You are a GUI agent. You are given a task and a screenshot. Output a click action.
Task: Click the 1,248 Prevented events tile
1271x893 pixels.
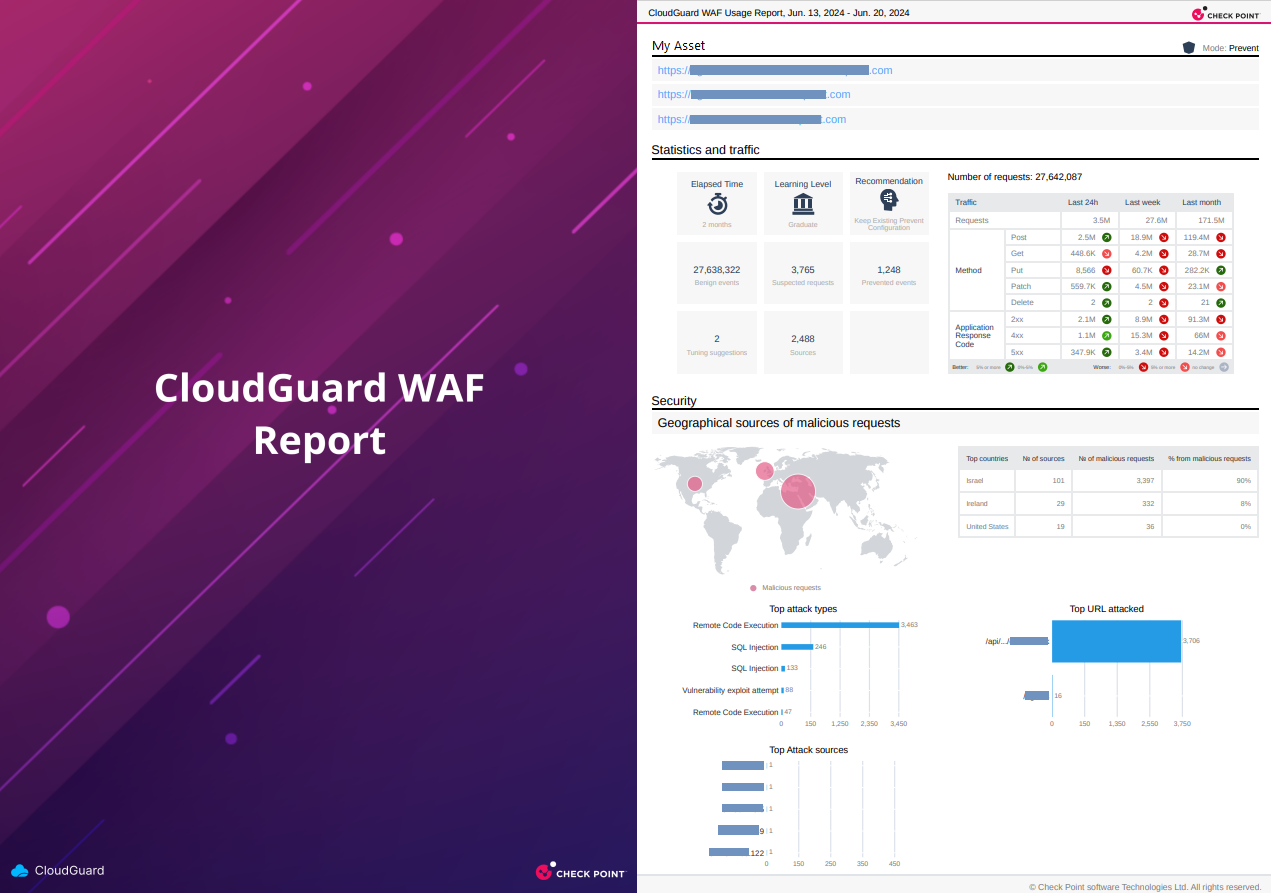click(x=889, y=274)
